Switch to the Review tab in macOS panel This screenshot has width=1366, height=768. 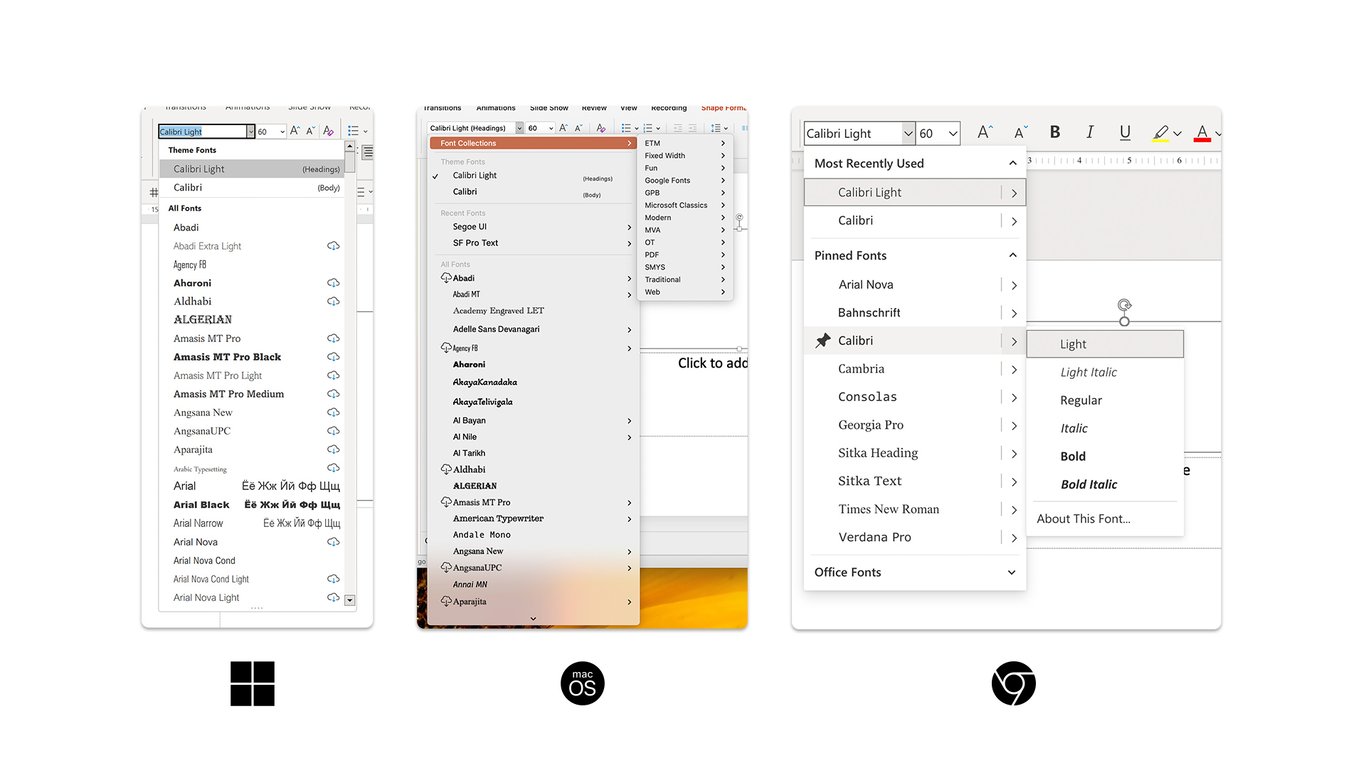point(594,108)
